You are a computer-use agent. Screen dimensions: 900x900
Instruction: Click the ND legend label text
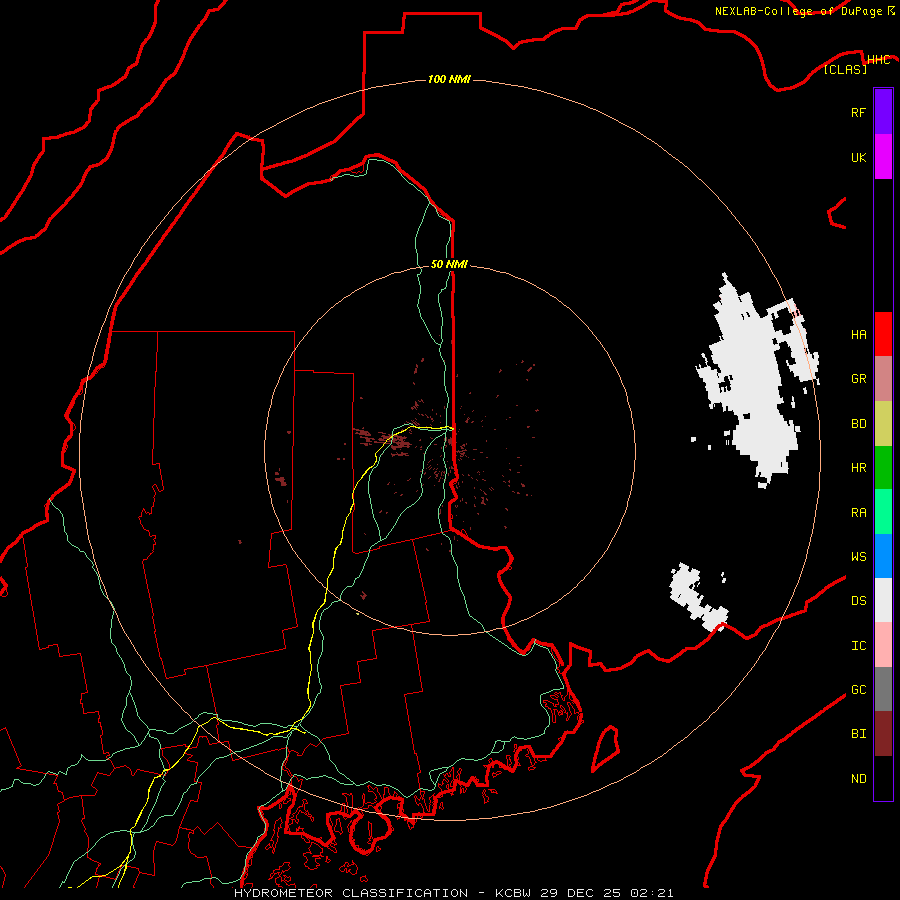click(858, 779)
